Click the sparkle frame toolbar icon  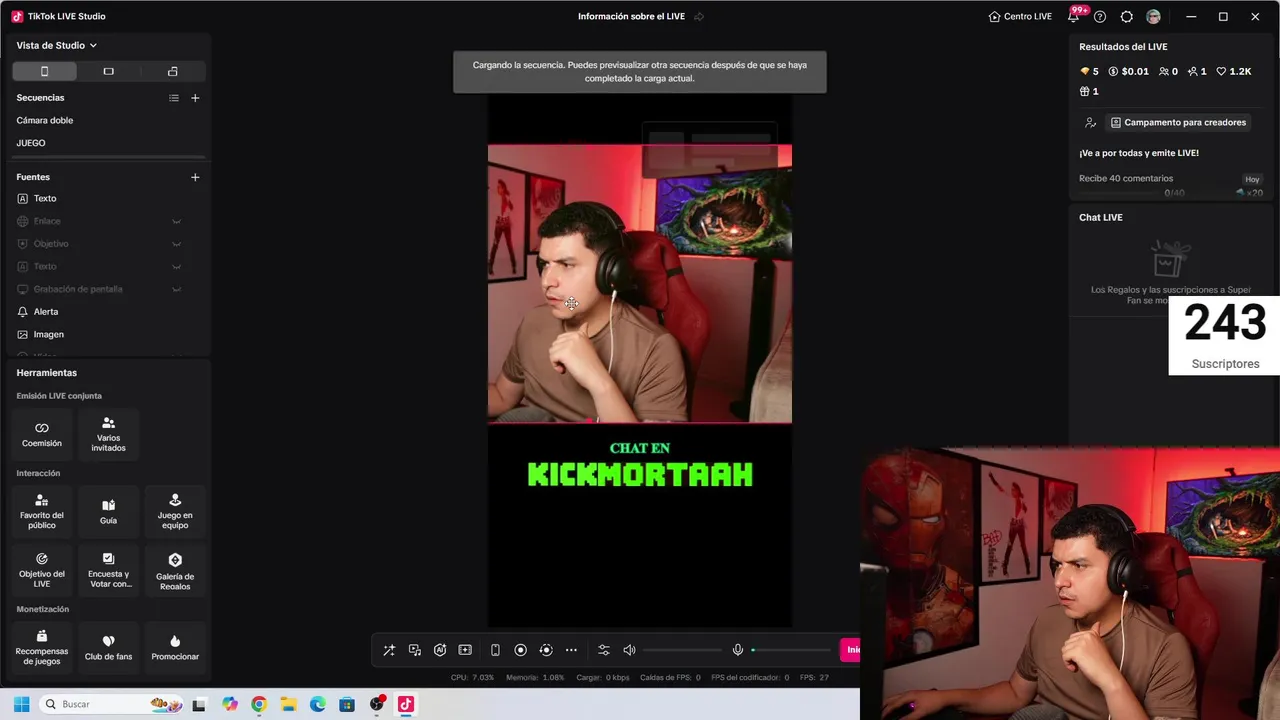pyautogui.click(x=465, y=650)
